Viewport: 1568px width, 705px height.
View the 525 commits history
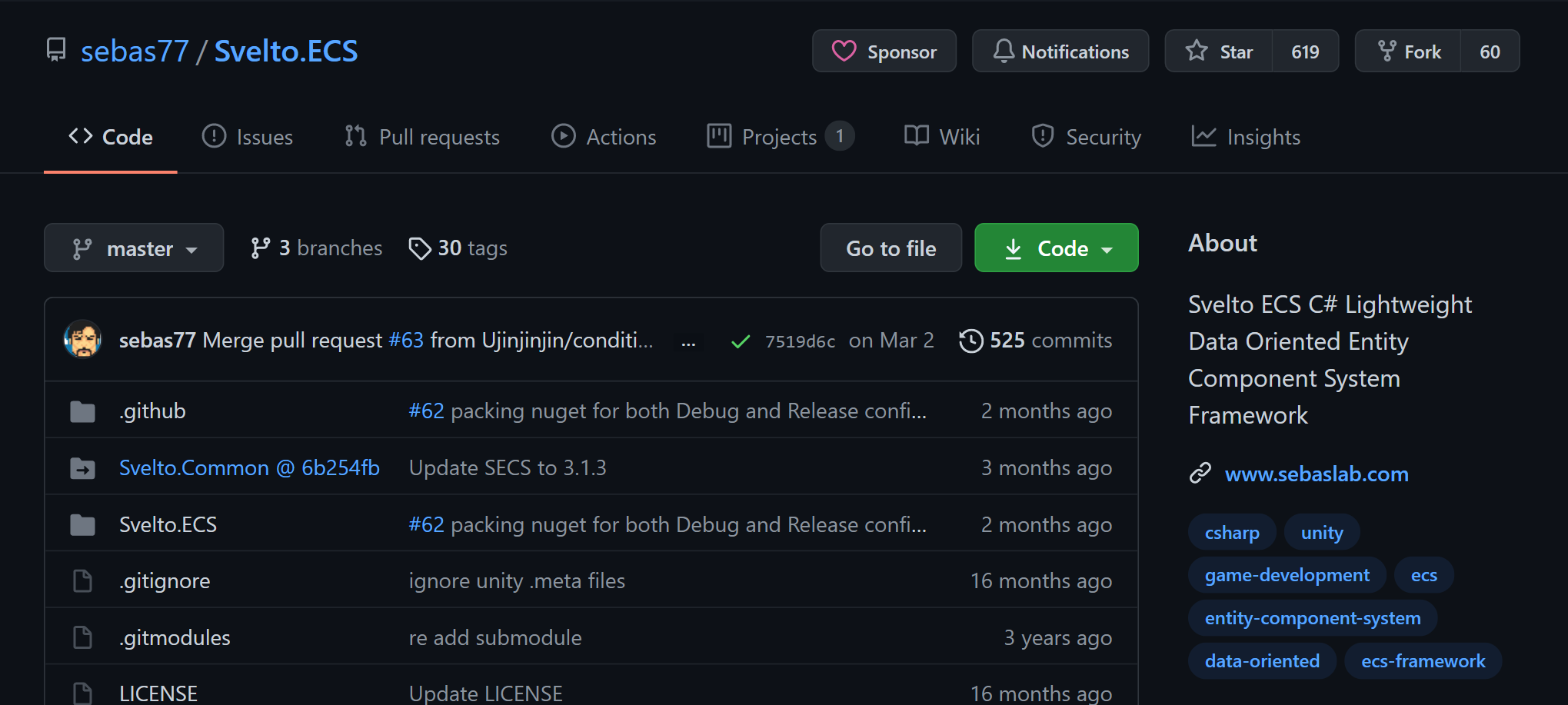tap(1036, 341)
